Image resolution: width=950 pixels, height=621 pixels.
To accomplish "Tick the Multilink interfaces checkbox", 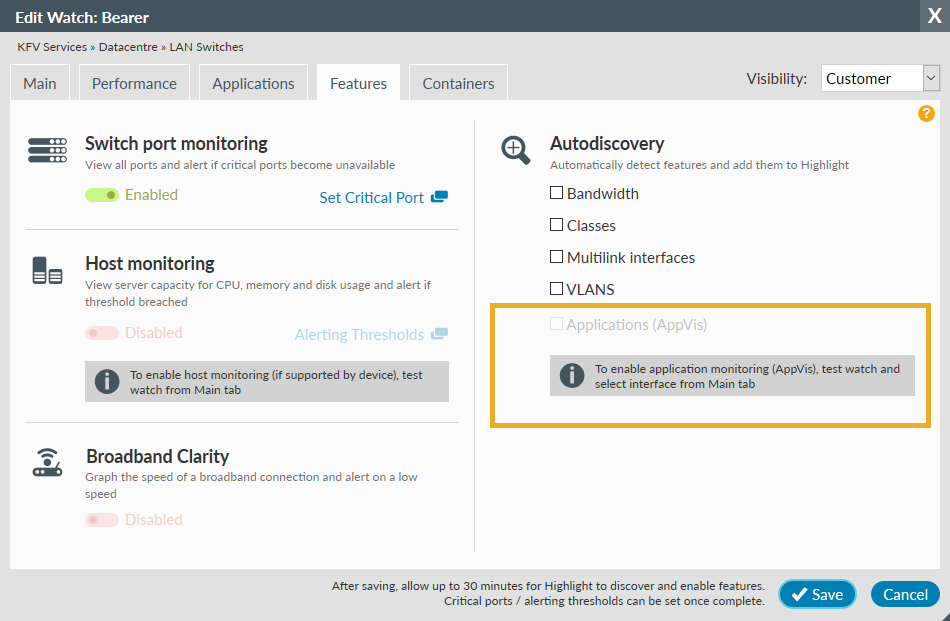I will (x=556, y=256).
